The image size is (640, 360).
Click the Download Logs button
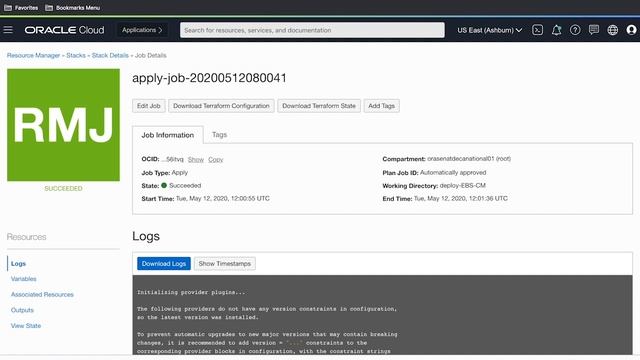tap(164, 264)
